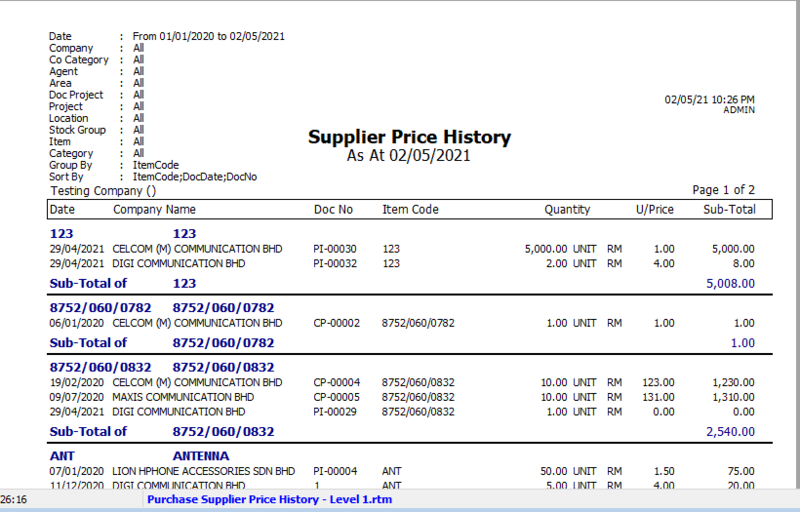The width and height of the screenshot is (800, 512).
Task: Click document number PI-00032
Action: pyautogui.click(x=334, y=264)
